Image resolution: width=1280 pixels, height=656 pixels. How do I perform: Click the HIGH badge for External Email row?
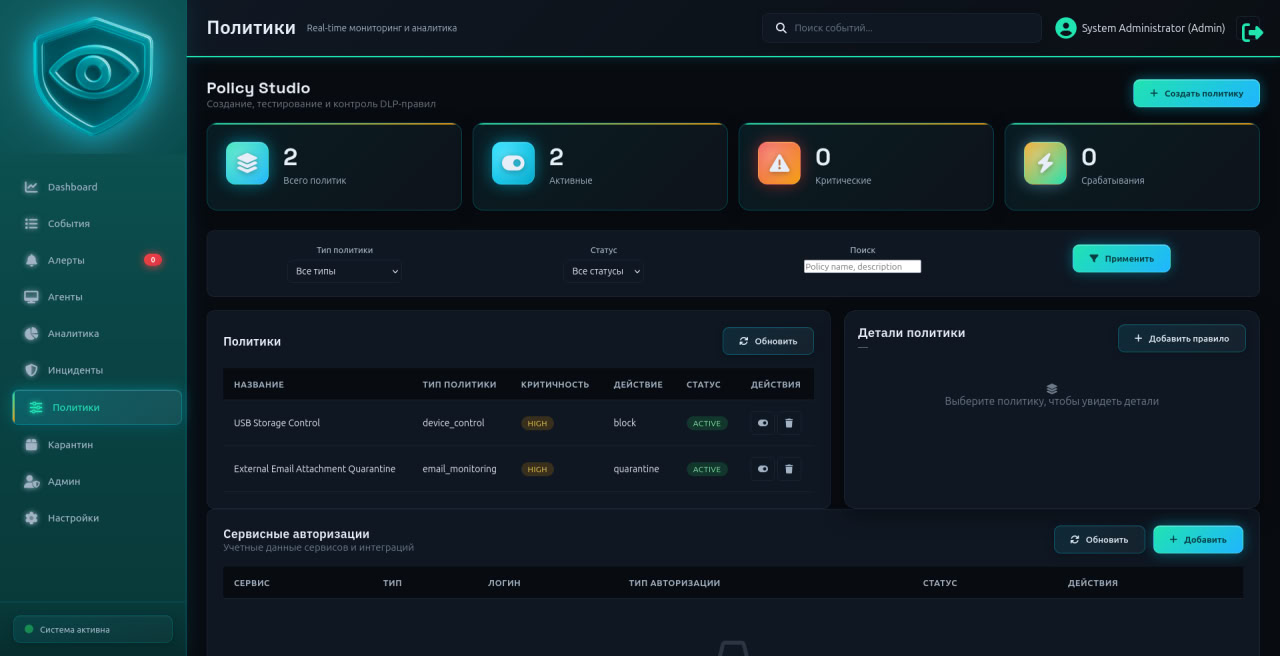[537, 469]
